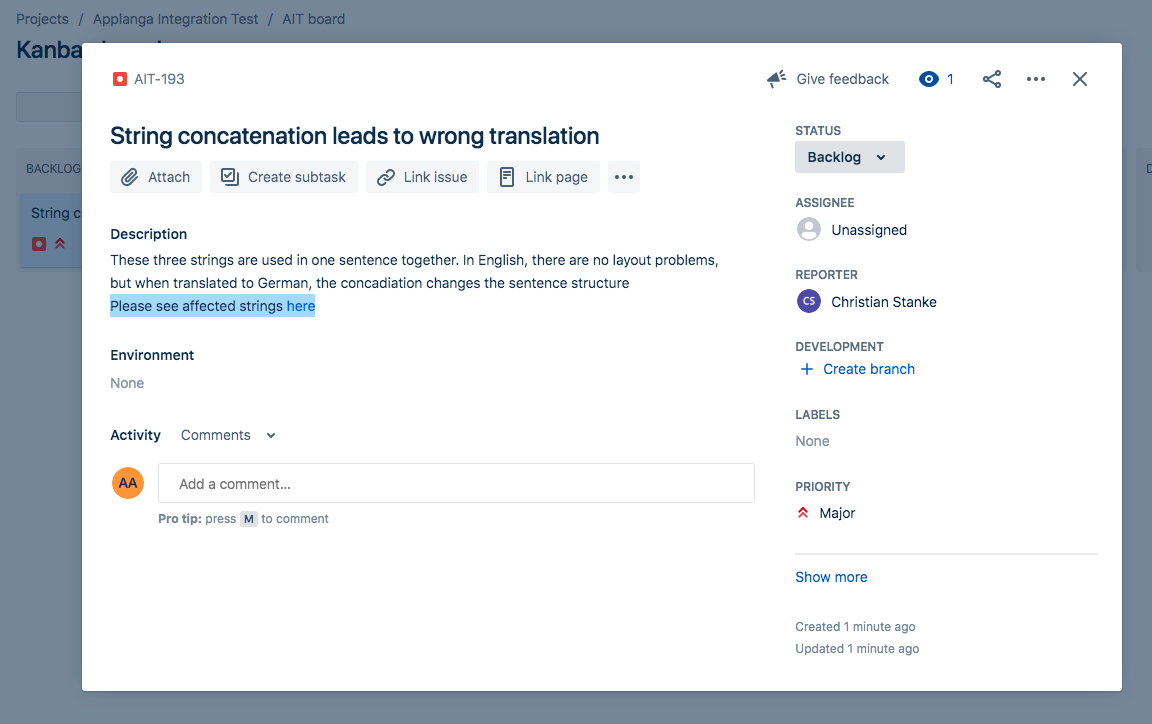Toggle the watch eye icon
Image resolution: width=1152 pixels, height=724 pixels.
point(929,79)
